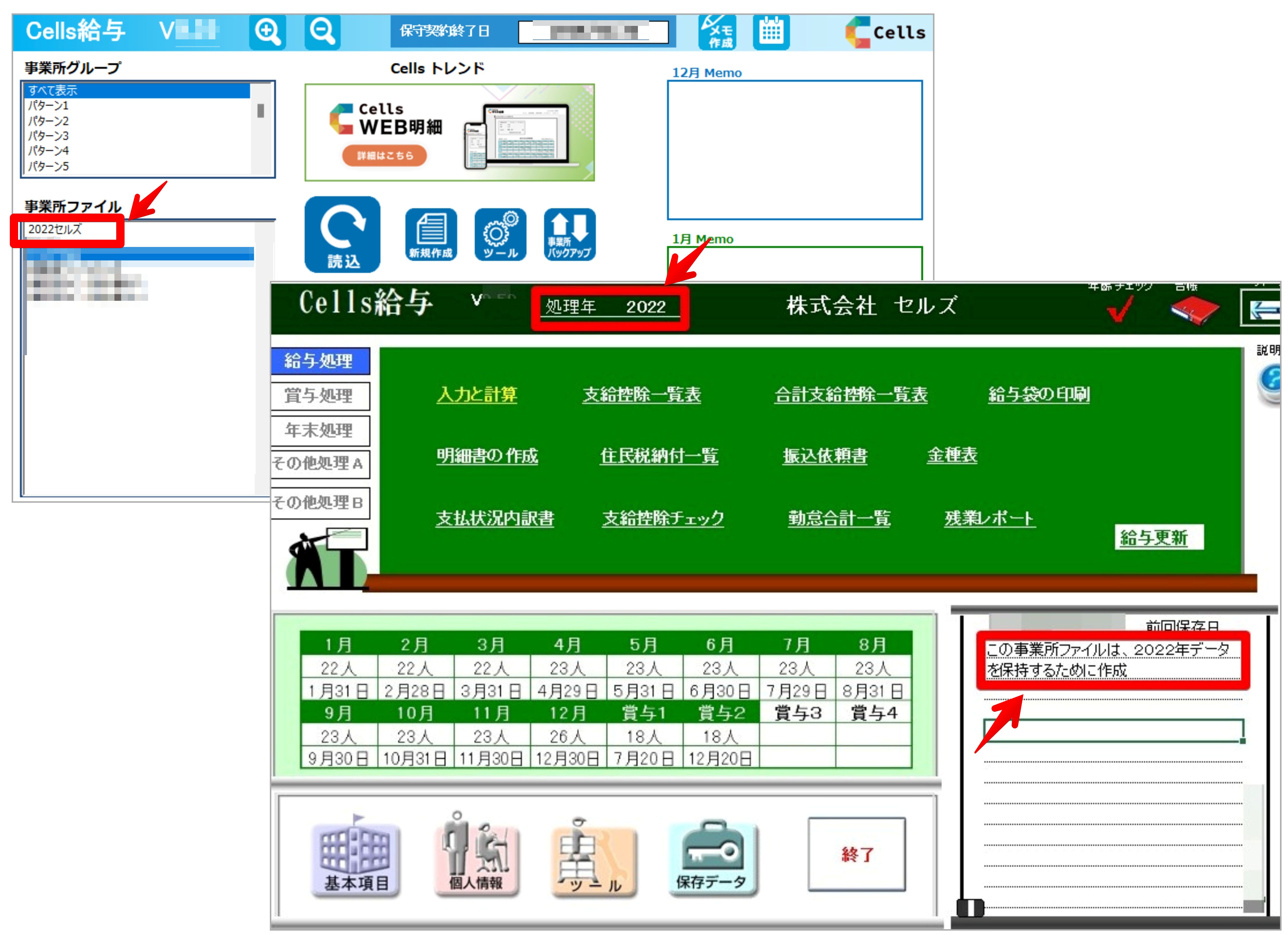This screenshot has width=1288, height=935.
Task: Switch to the 賞与処理 tab
Action: [x=320, y=396]
